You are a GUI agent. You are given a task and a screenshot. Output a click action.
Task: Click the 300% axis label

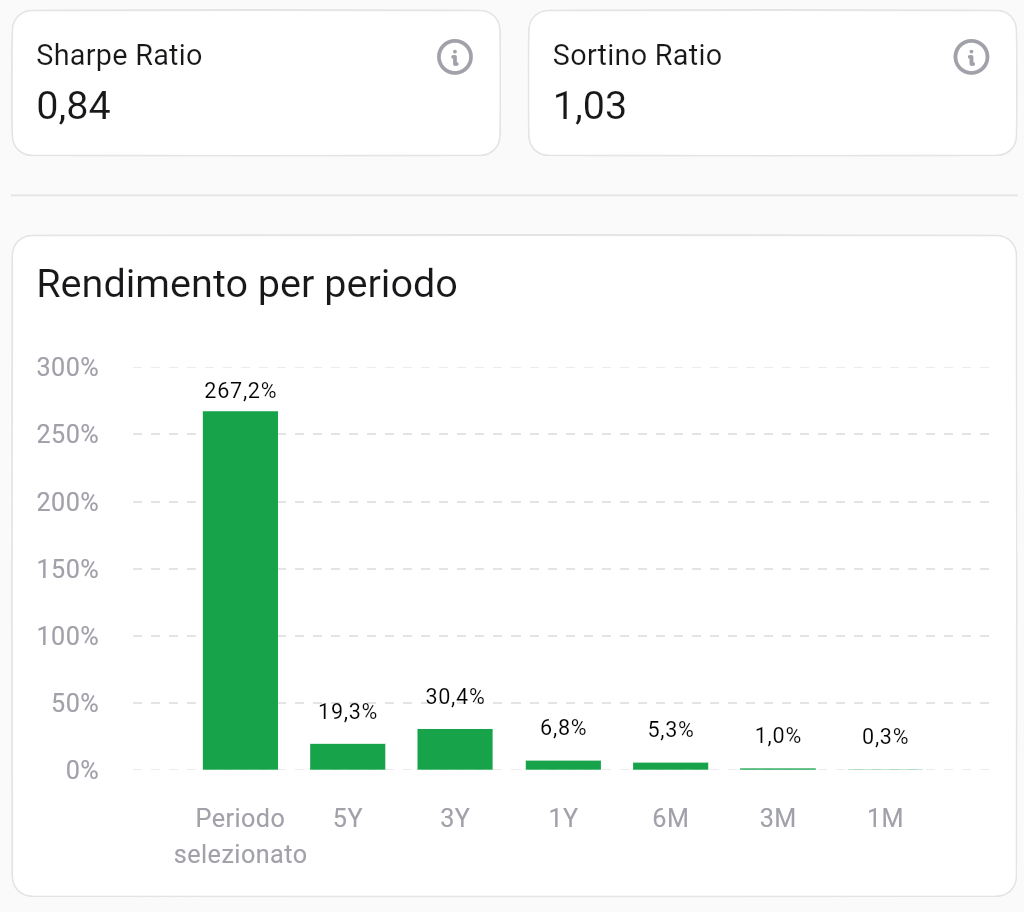coord(68,367)
